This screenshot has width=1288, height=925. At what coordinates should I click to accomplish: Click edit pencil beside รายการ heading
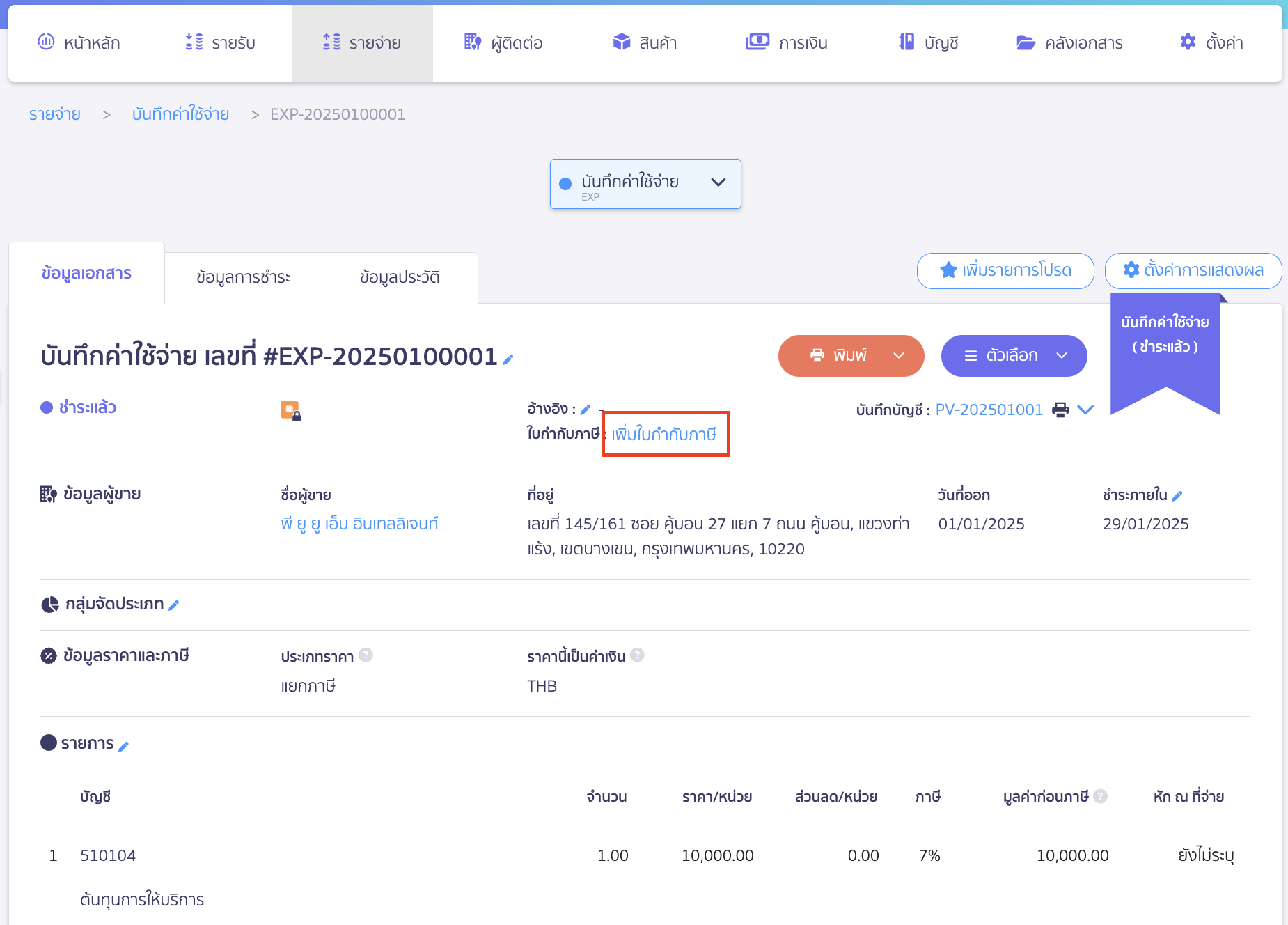point(124,747)
